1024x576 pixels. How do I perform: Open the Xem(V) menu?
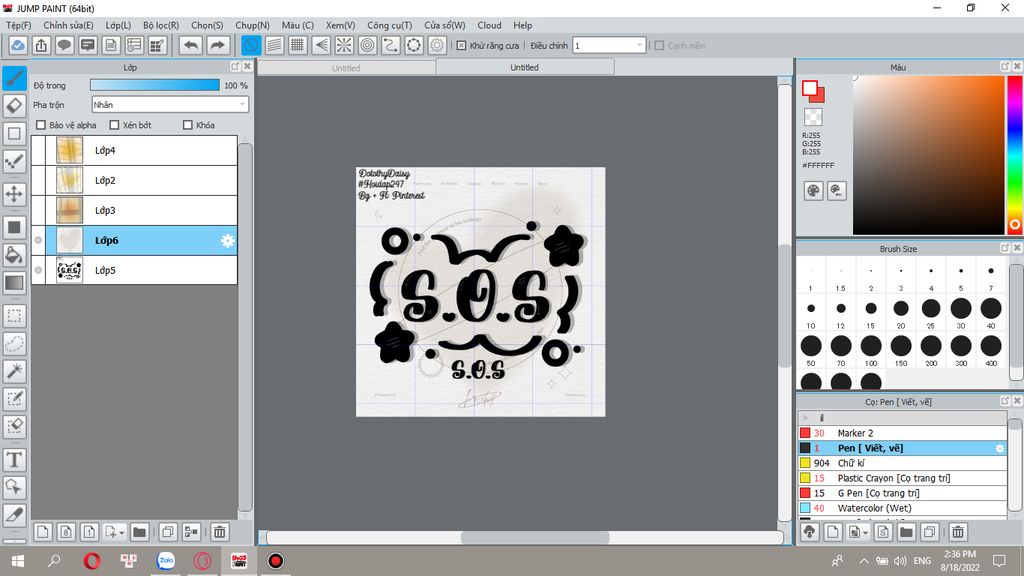340,25
